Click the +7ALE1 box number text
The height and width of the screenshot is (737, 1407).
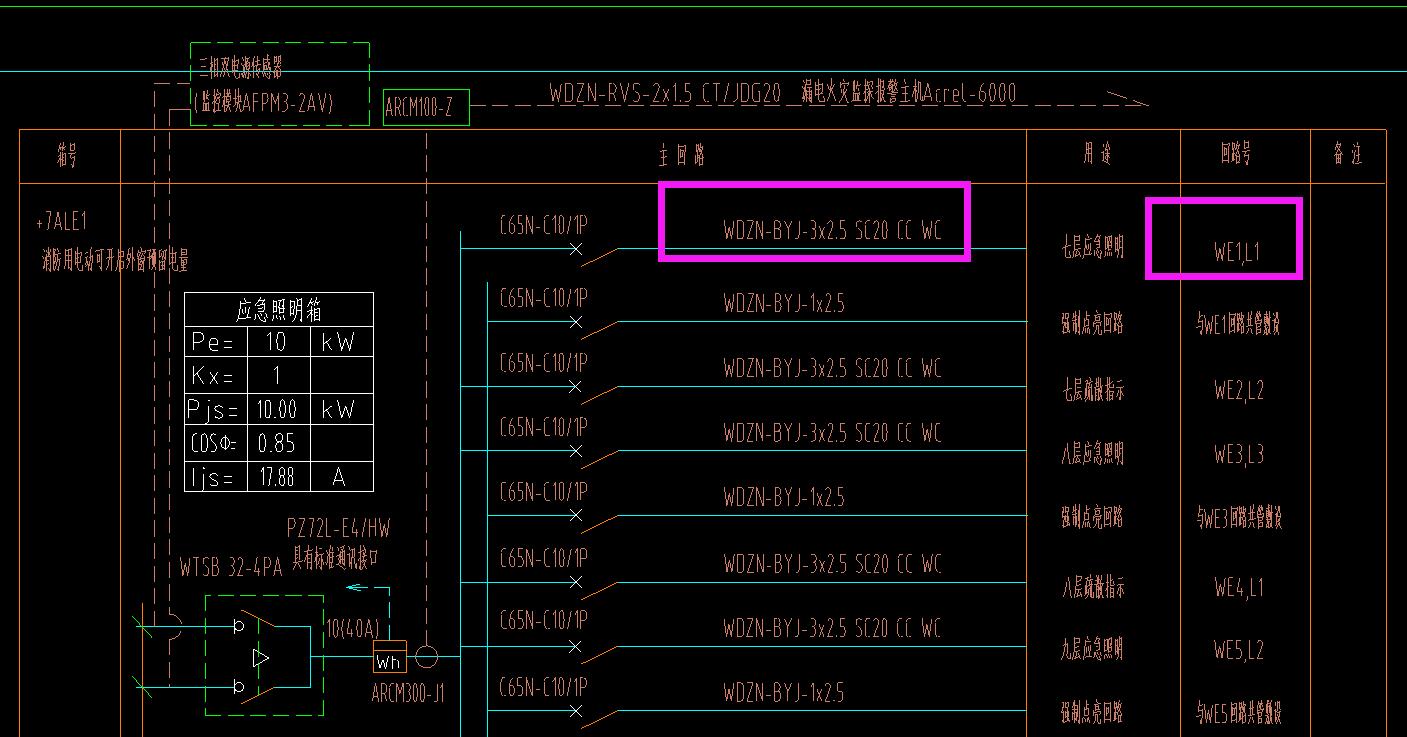coord(61,222)
